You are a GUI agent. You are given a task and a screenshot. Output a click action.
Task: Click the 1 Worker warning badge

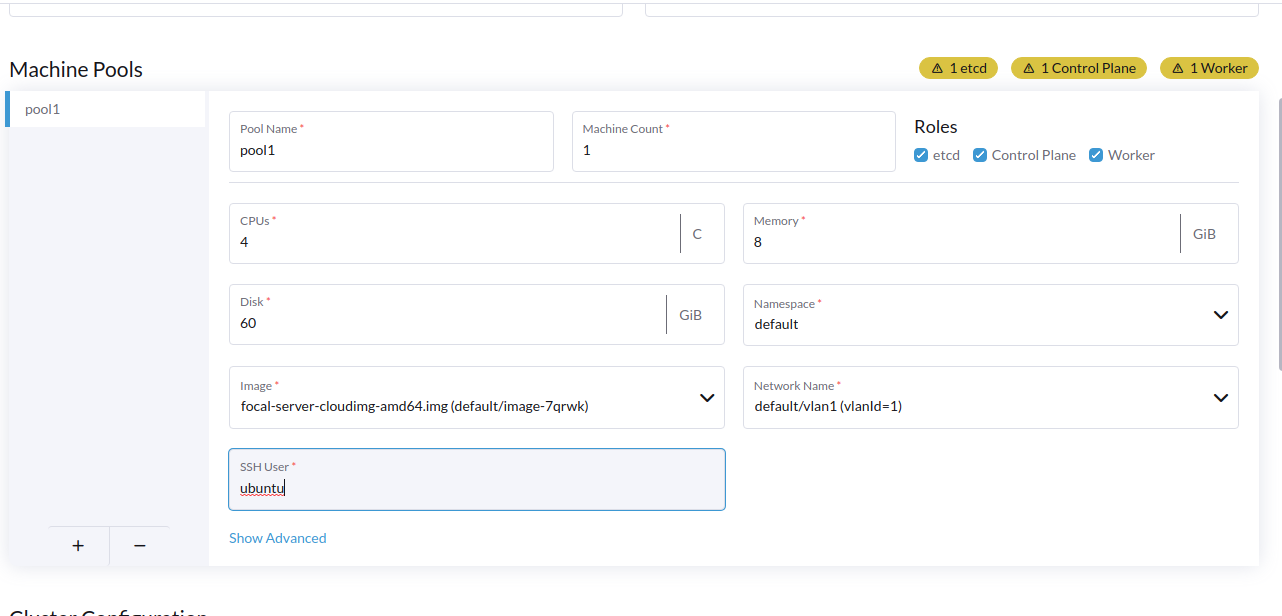click(1209, 67)
